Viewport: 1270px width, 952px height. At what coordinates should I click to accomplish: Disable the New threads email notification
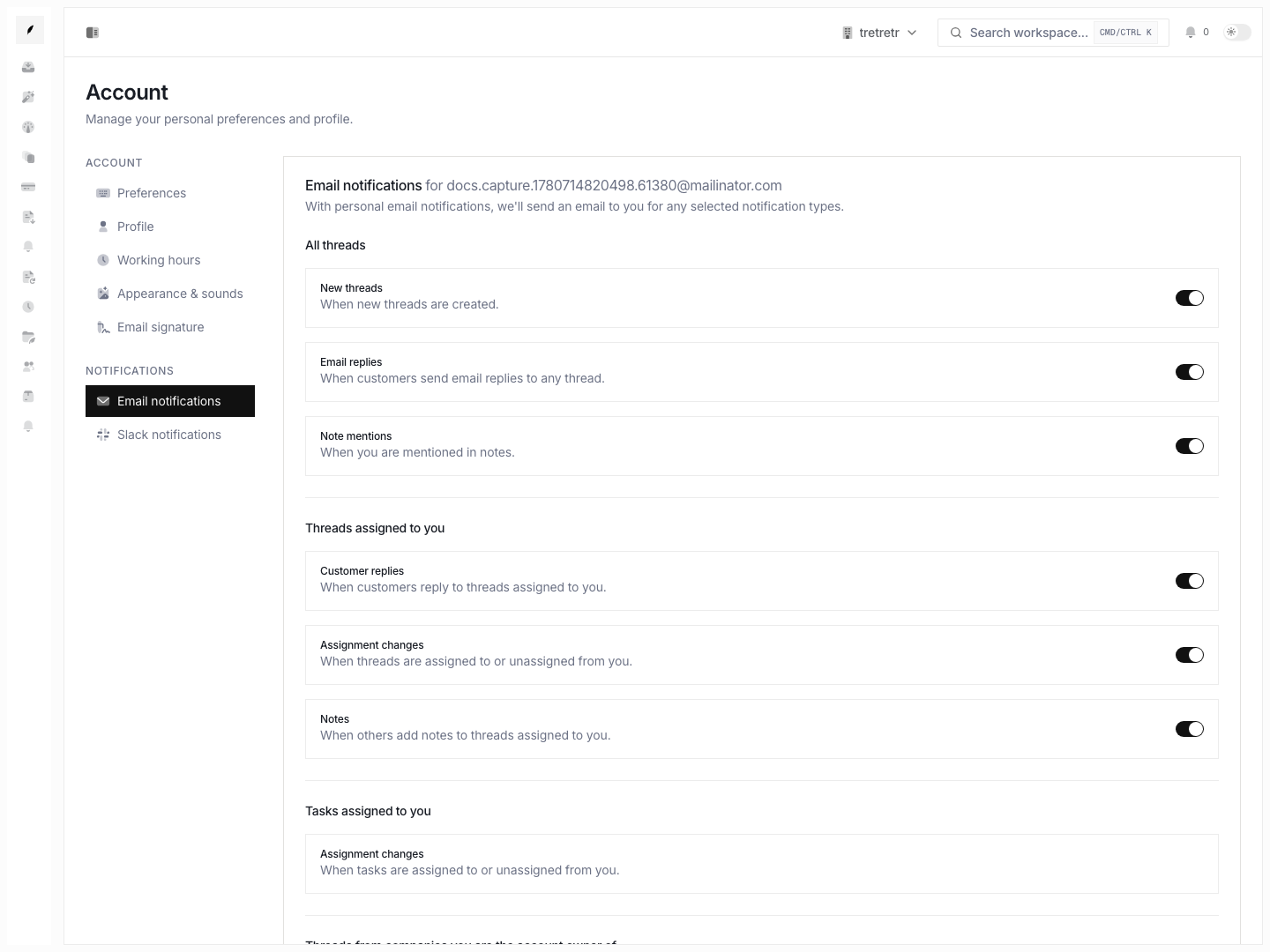[1190, 298]
